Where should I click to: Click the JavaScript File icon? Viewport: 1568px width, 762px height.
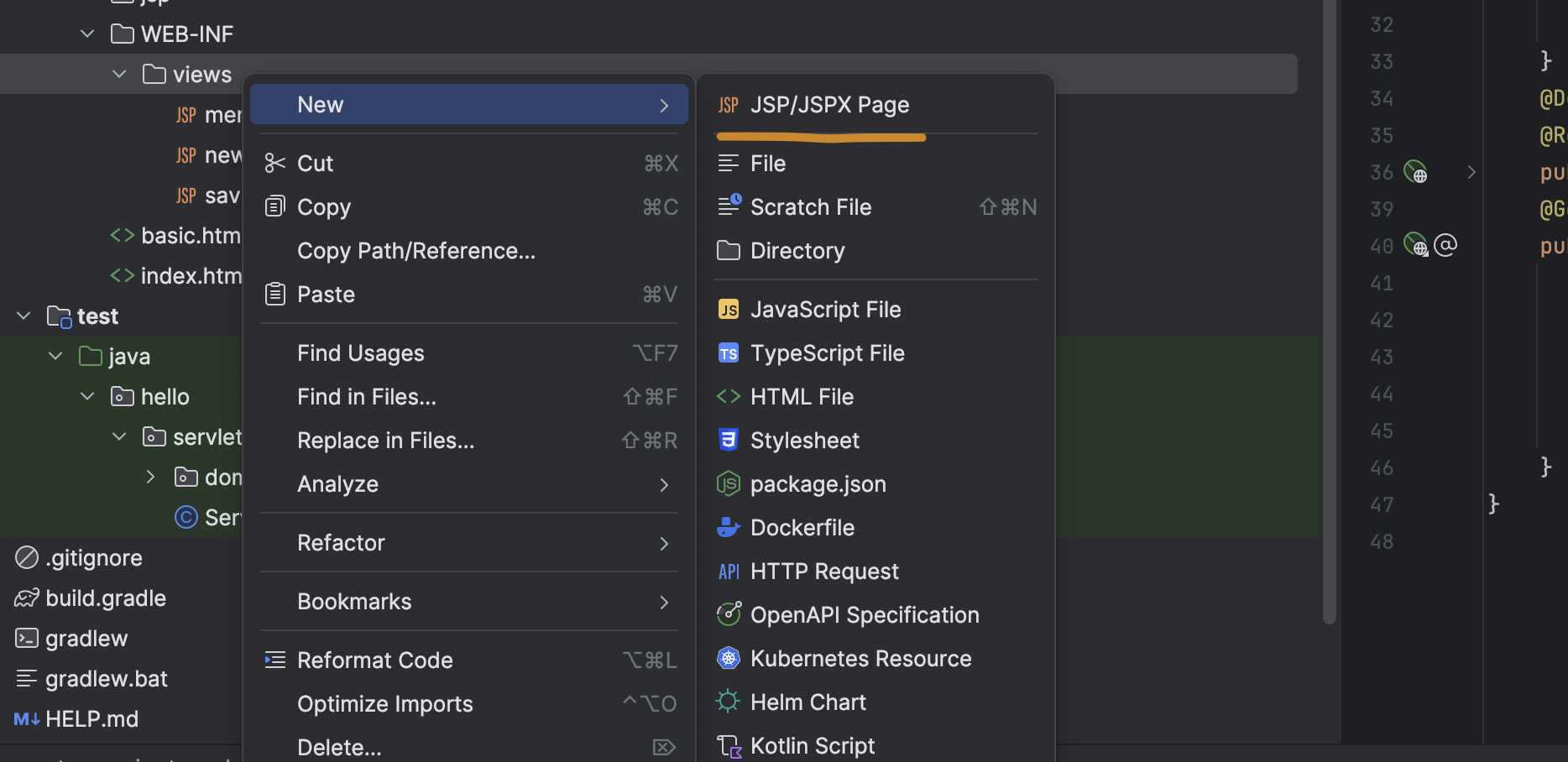tap(729, 310)
